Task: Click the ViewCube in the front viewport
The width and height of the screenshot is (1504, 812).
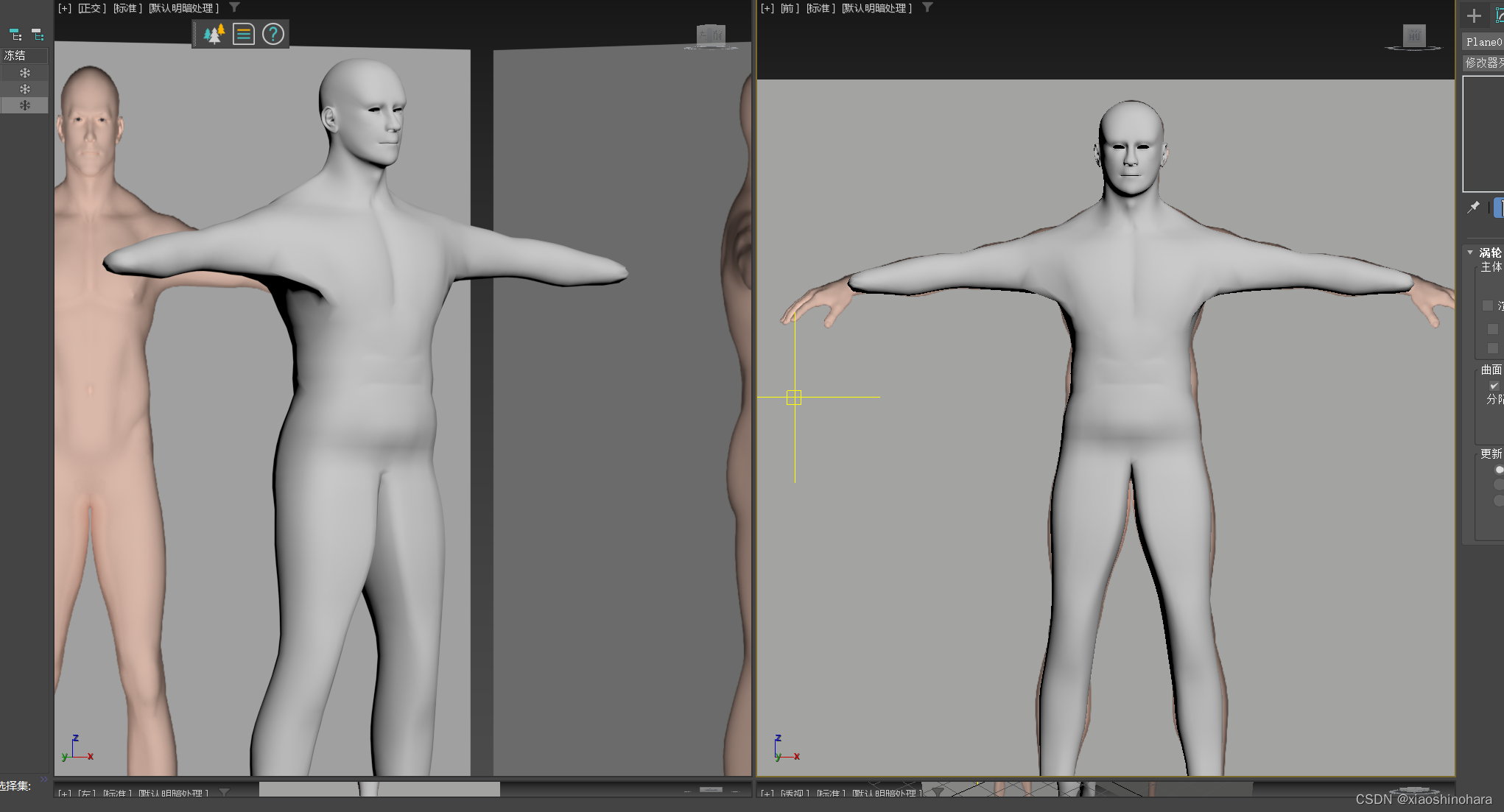Action: coord(1413,36)
